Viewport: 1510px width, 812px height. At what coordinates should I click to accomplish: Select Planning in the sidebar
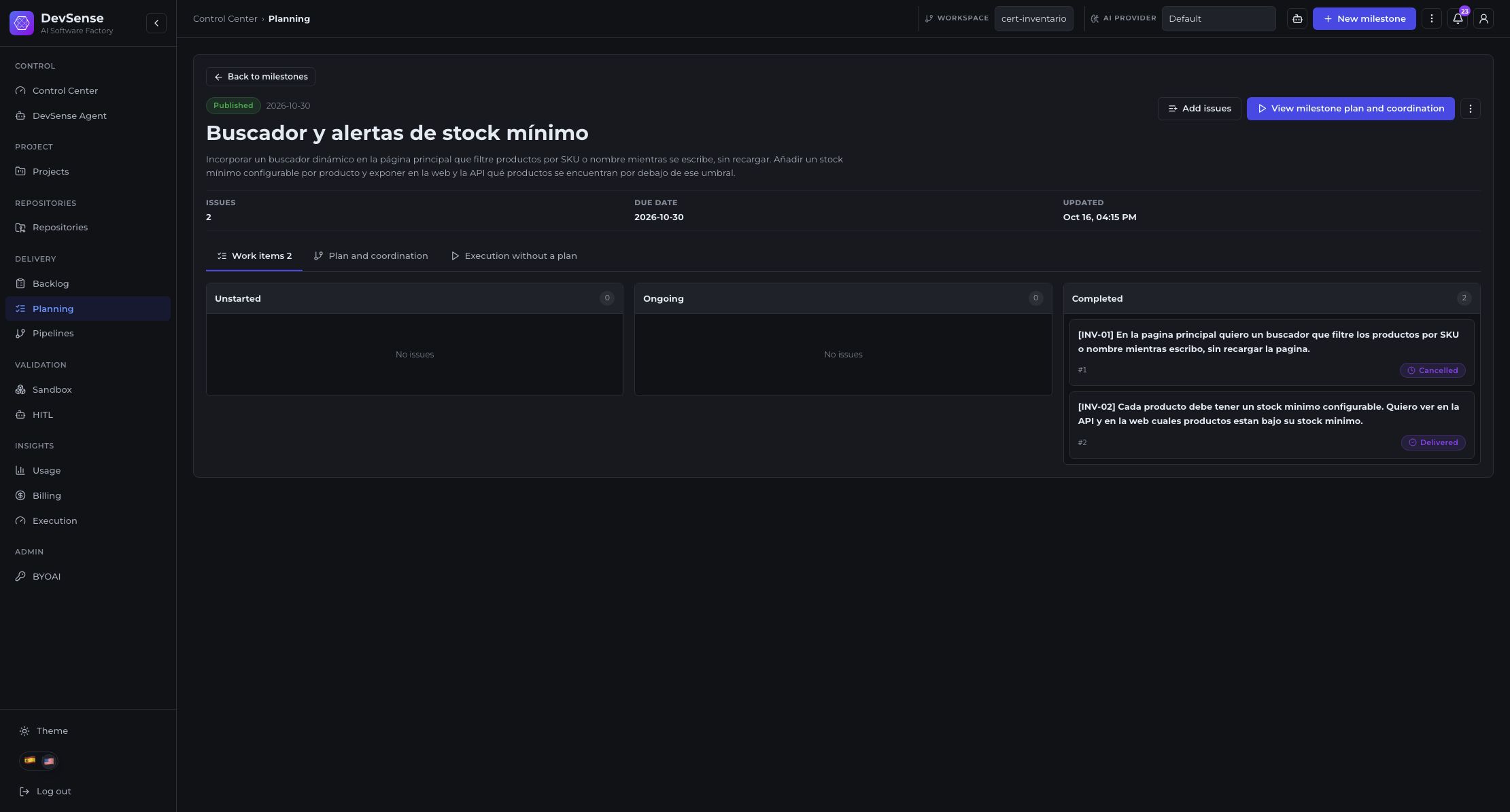click(88, 309)
